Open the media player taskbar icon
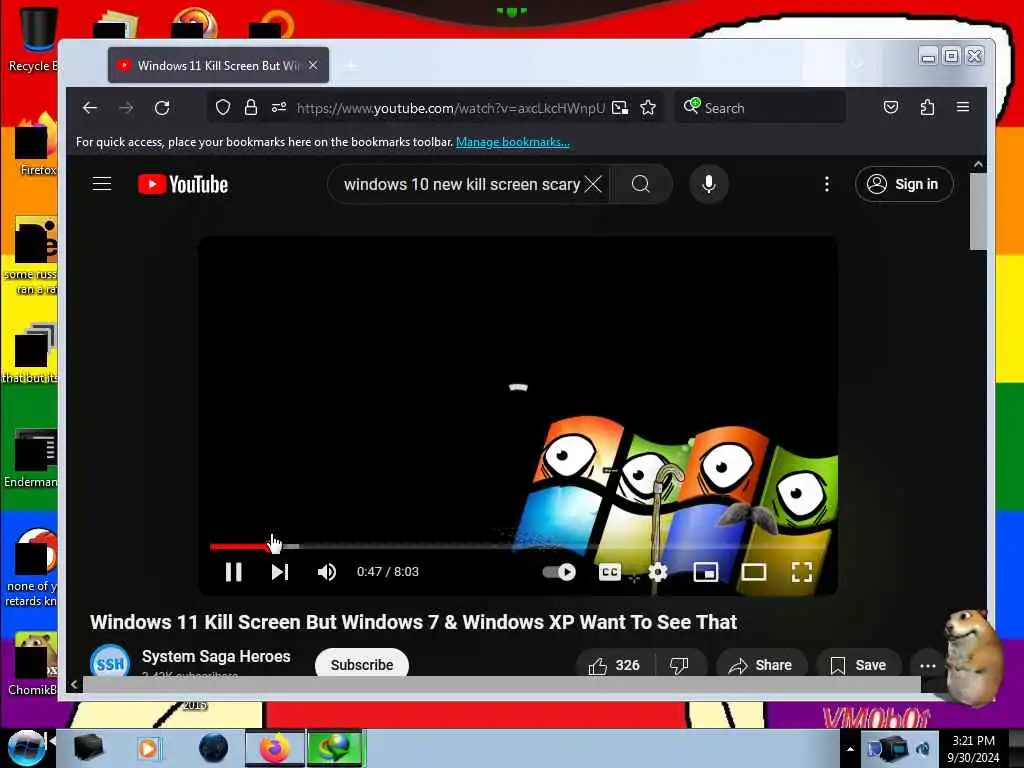 point(149,748)
